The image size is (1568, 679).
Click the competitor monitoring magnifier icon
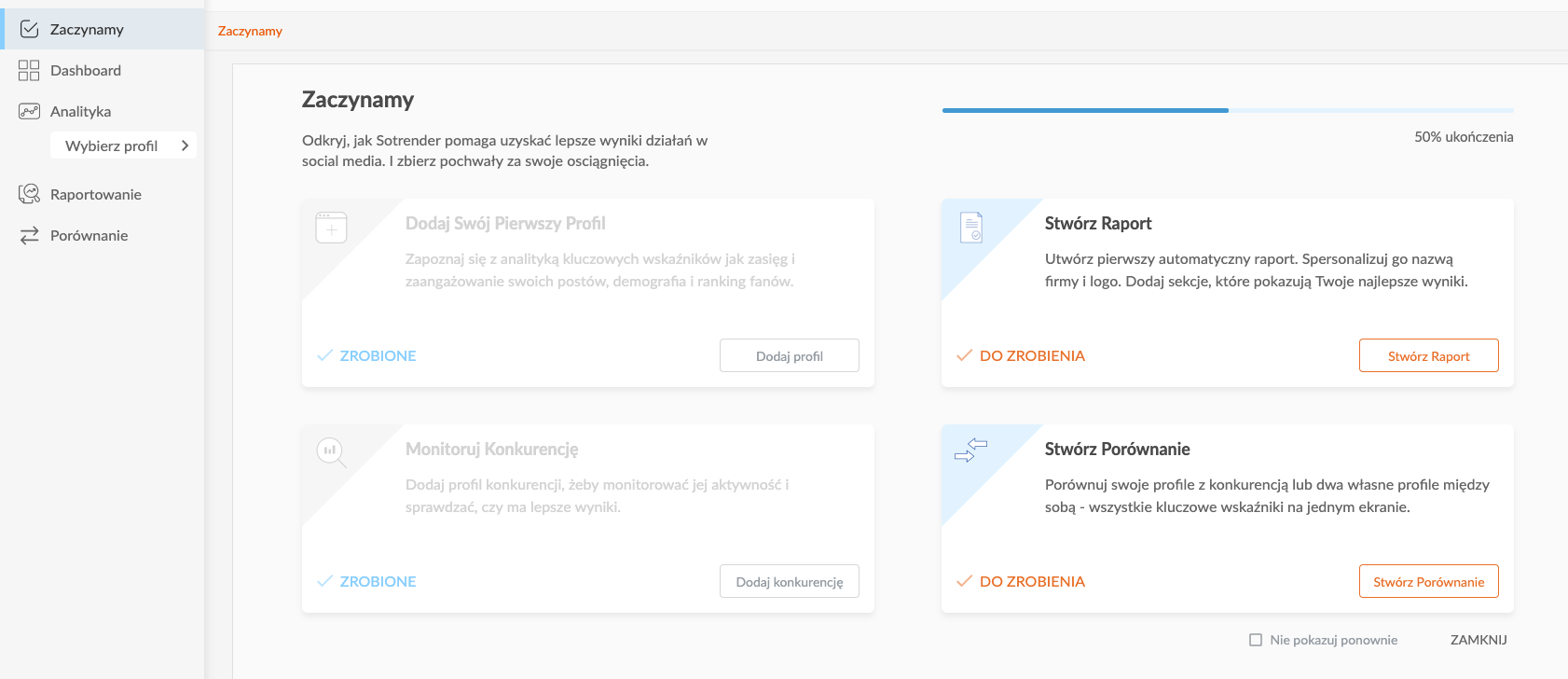click(331, 452)
